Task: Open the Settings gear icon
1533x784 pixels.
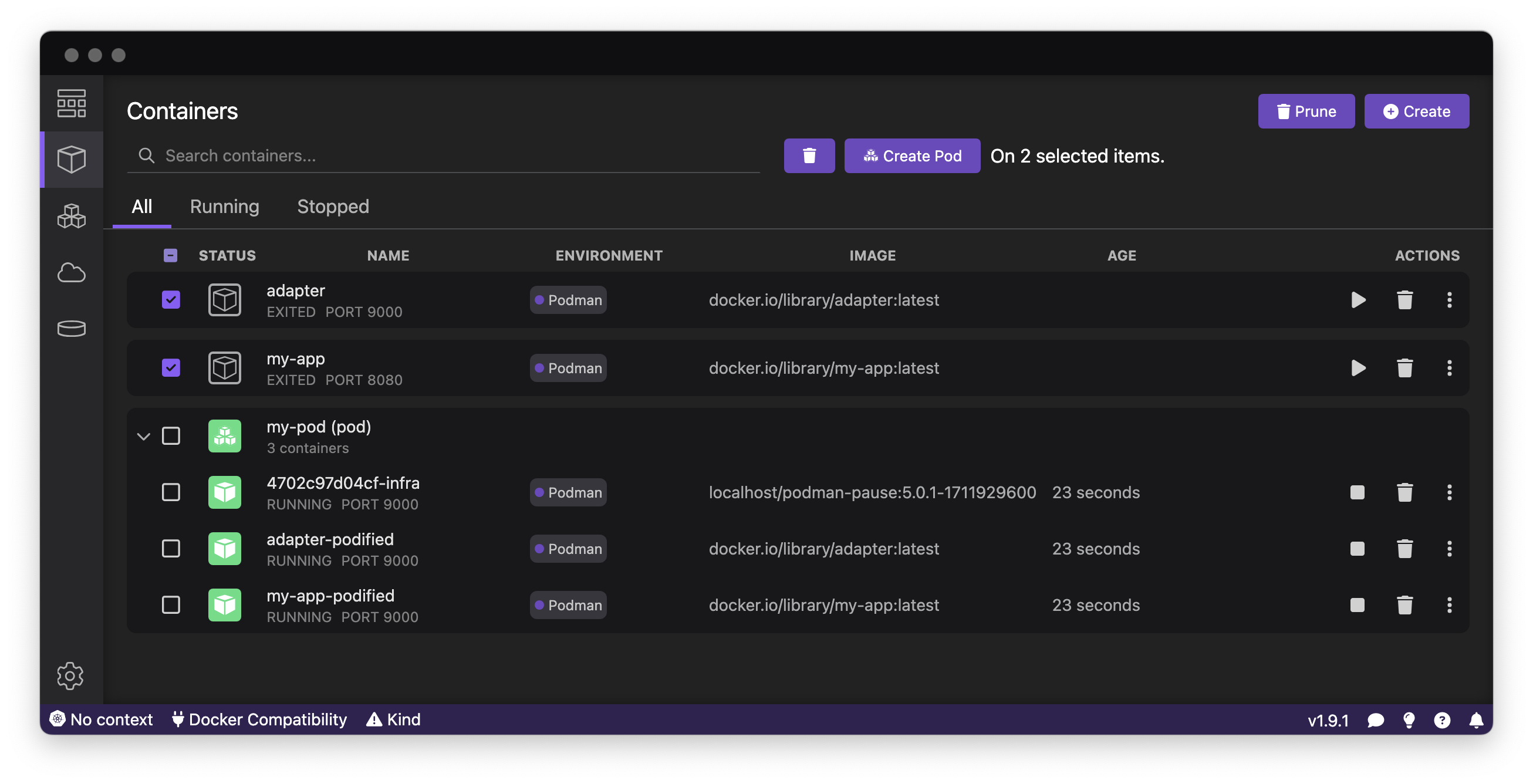Action: (70, 676)
